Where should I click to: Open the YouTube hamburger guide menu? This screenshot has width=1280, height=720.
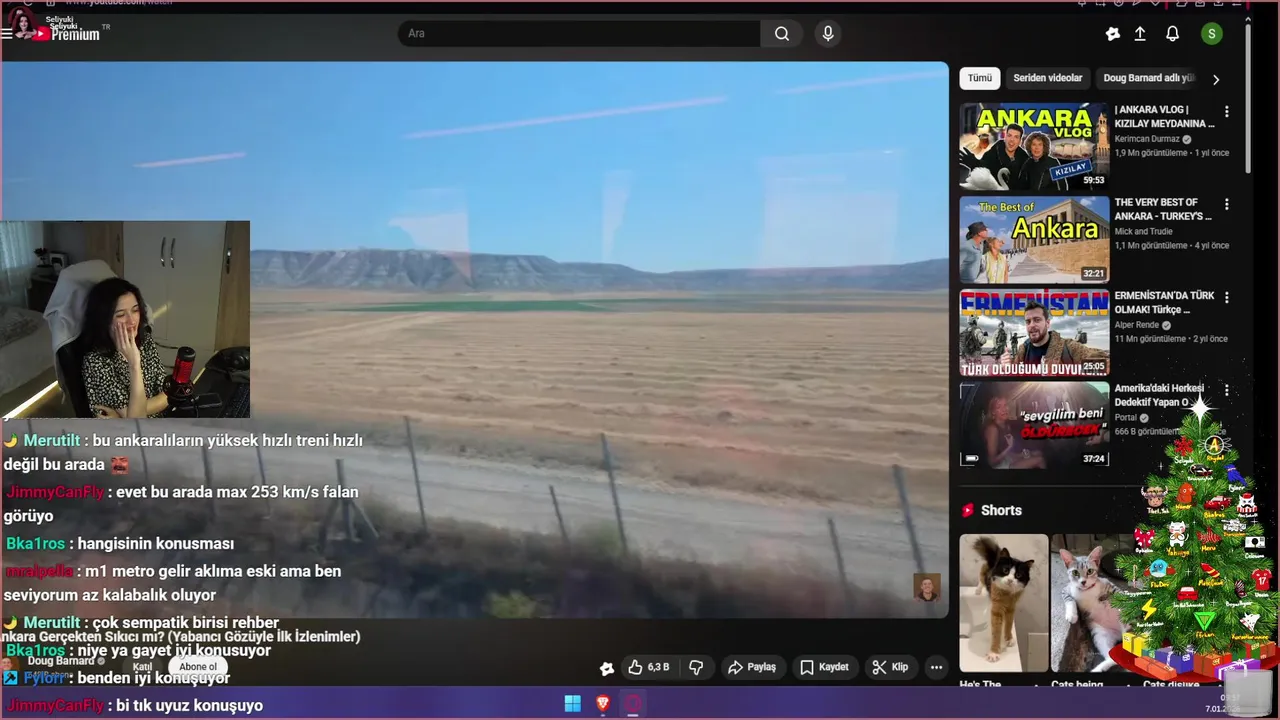pos(7,33)
